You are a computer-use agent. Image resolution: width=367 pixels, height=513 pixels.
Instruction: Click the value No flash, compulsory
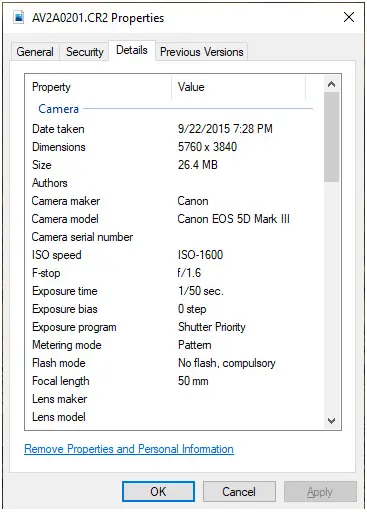[x=227, y=363]
